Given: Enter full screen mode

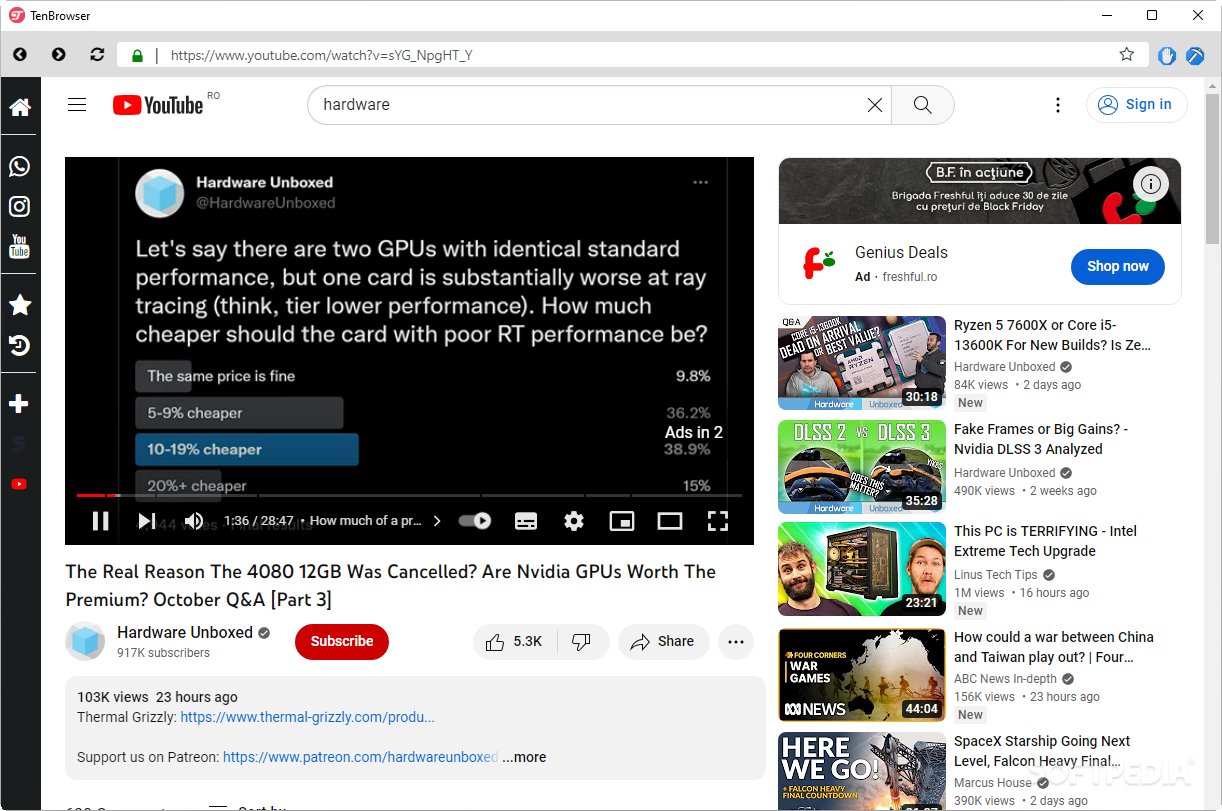Looking at the screenshot, I should (x=718, y=520).
